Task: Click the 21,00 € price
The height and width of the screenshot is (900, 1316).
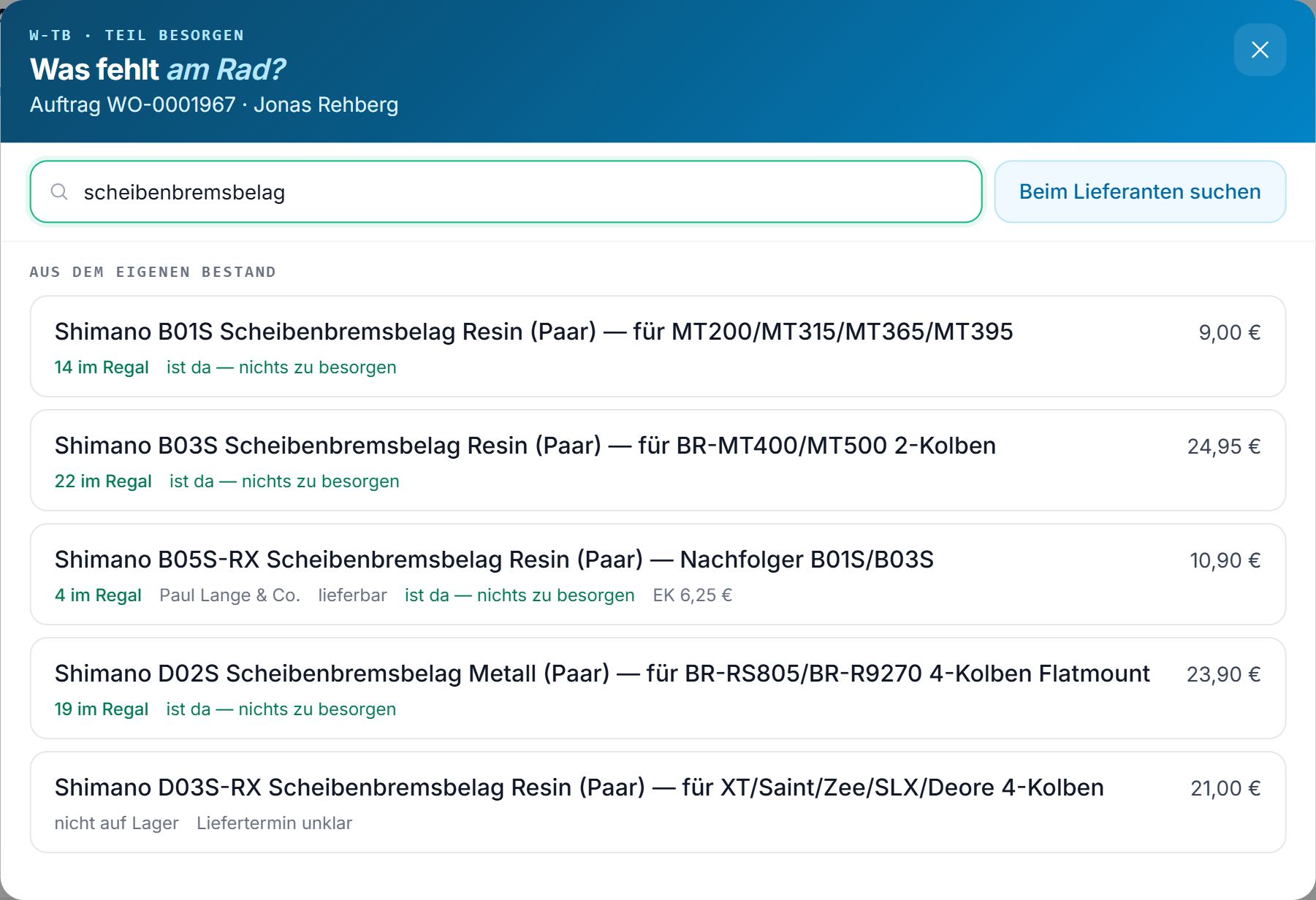Action: coord(1225,789)
